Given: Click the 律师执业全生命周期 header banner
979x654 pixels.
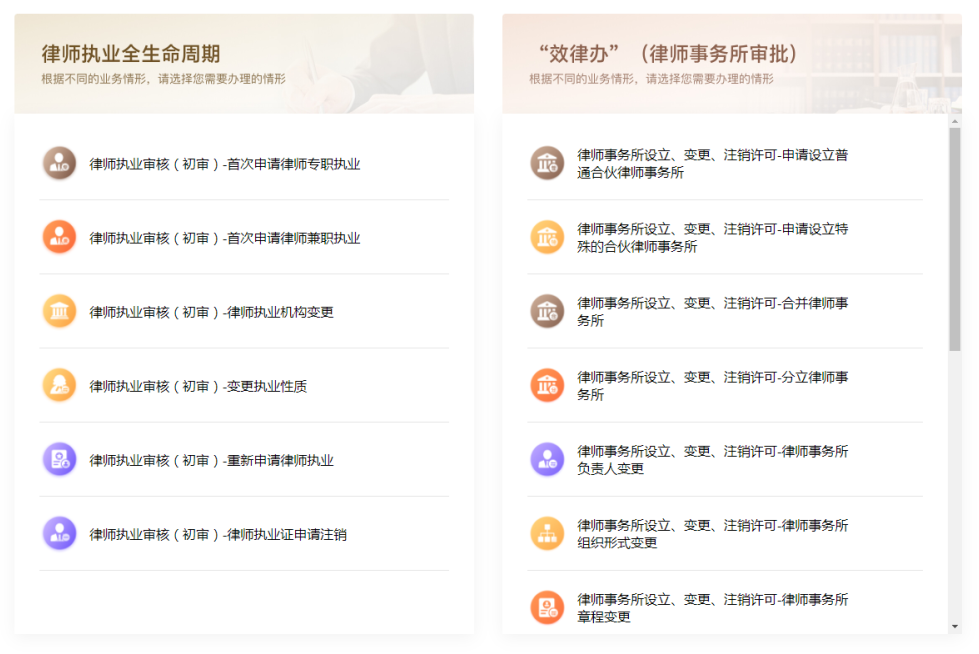Looking at the screenshot, I should pyautogui.click(x=244, y=63).
